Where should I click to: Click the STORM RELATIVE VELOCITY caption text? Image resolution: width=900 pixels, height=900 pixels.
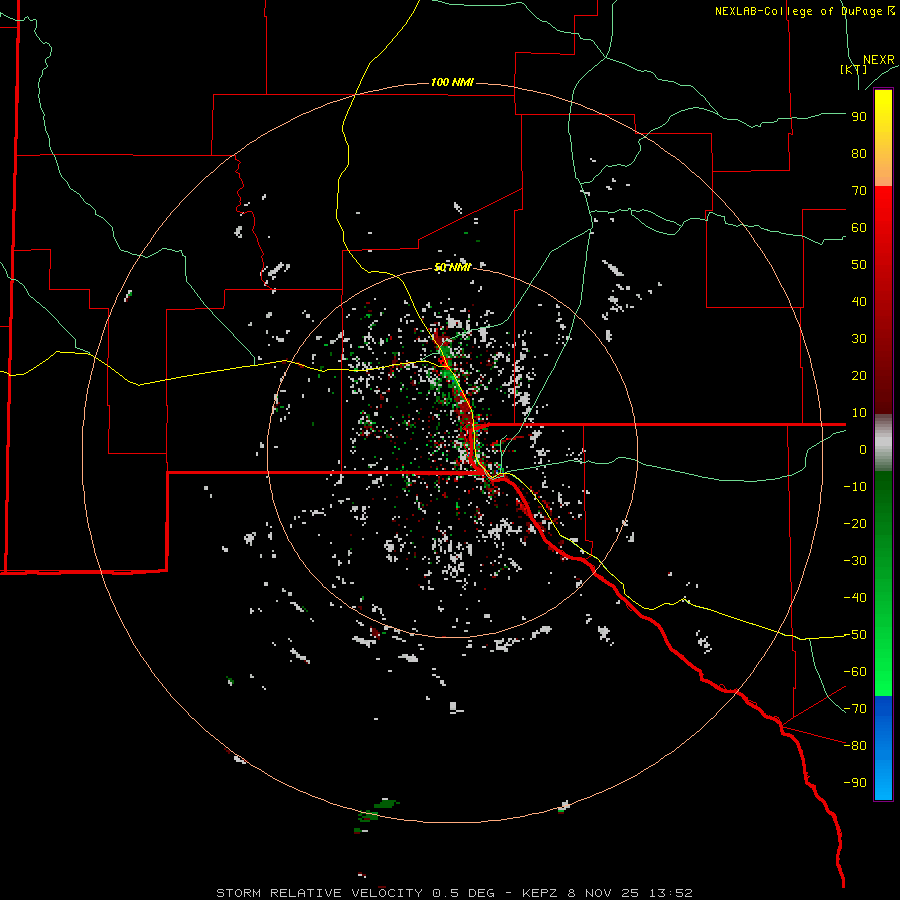pyautogui.click(x=319, y=893)
